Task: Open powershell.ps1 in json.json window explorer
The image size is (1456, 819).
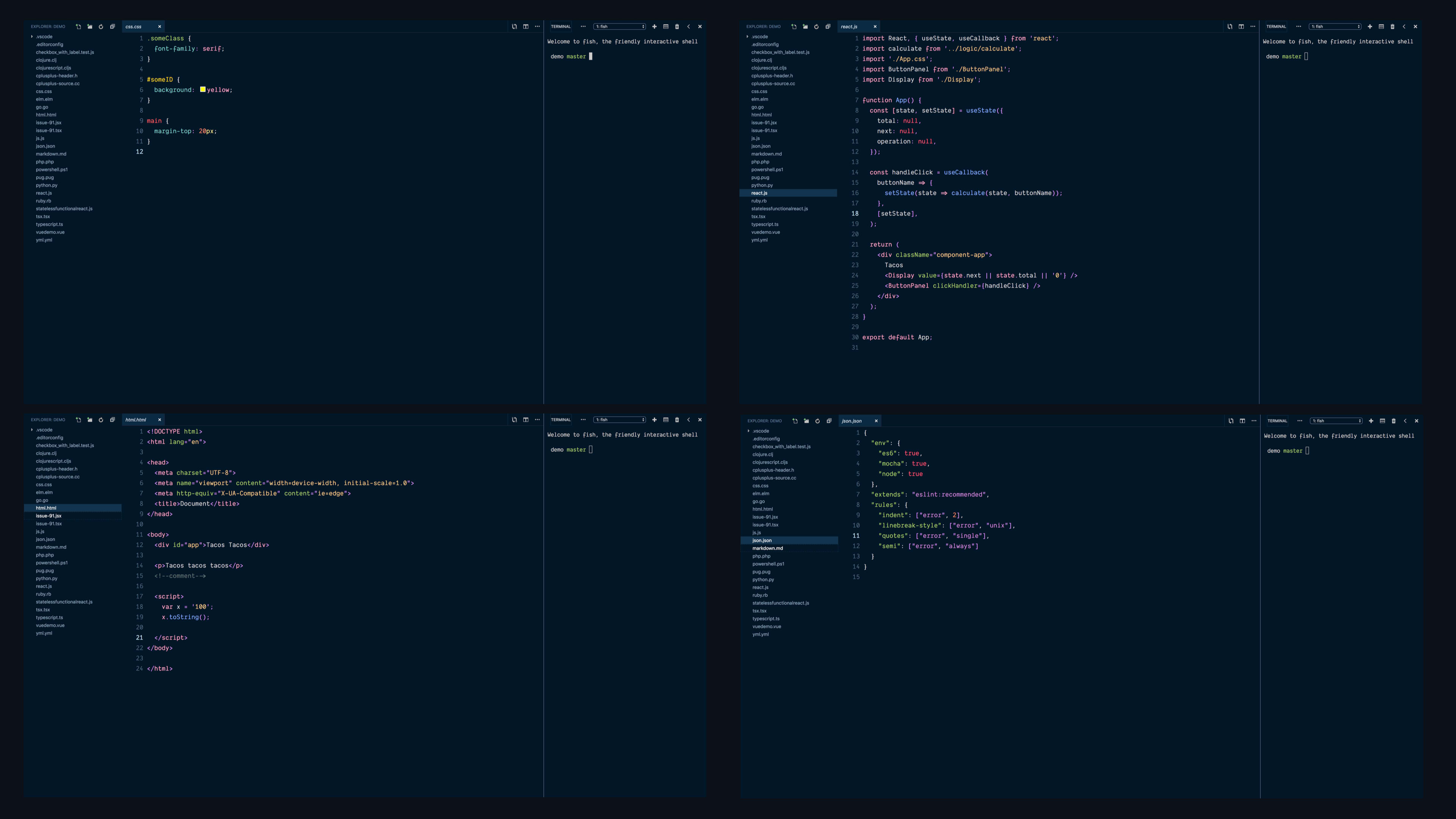Action: coord(768,564)
